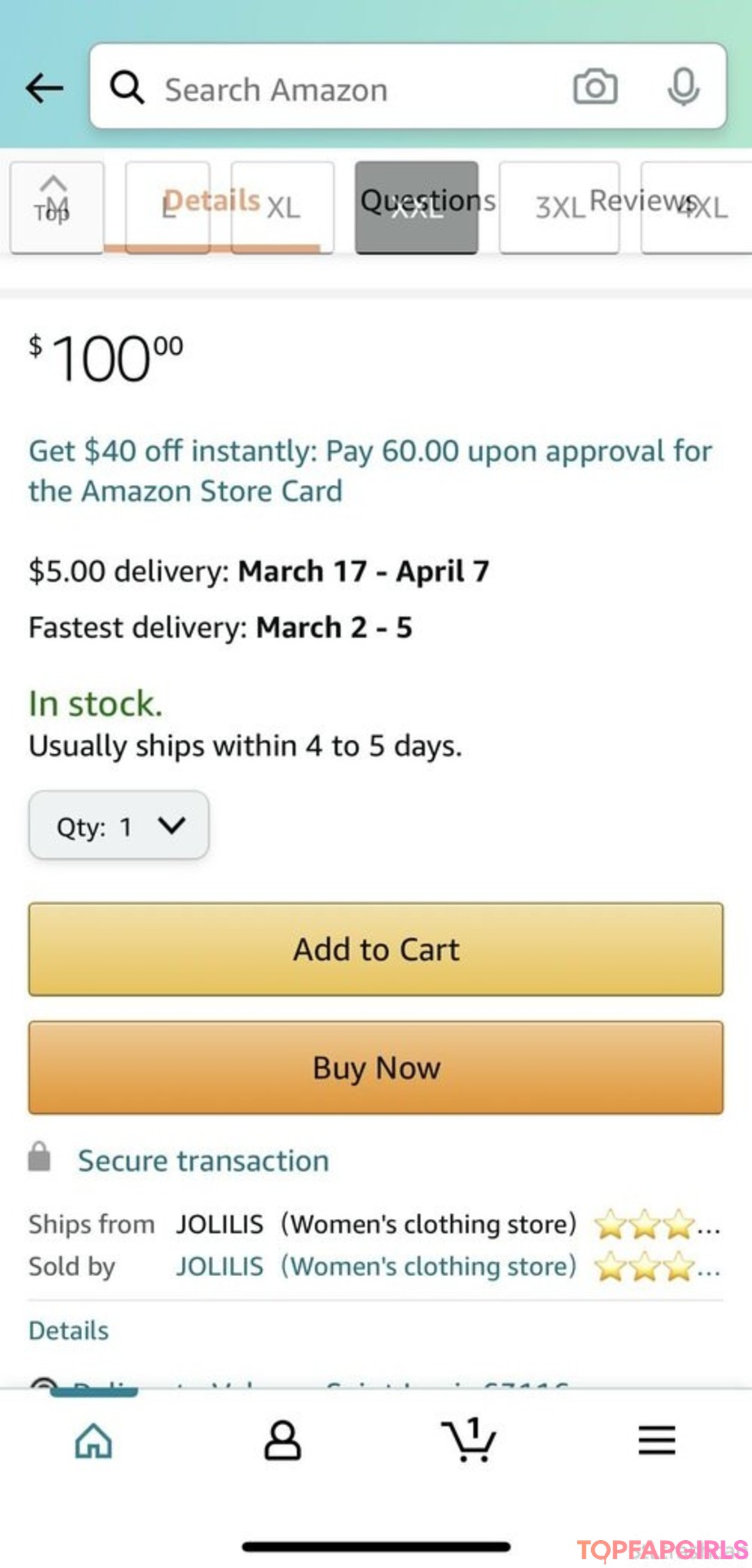Open the Qty: 1 dropdown
752x1568 pixels.
click(x=118, y=825)
